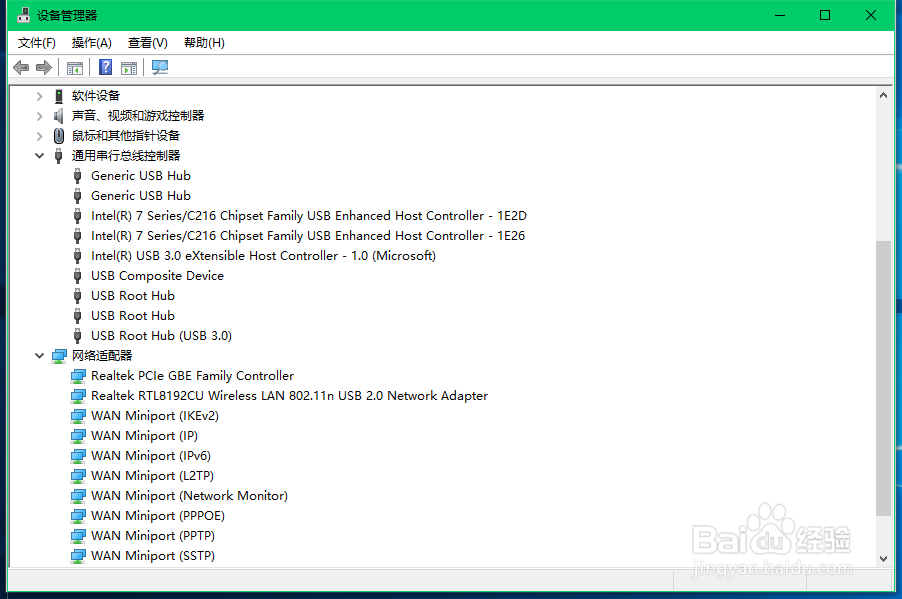Screen dimensions: 902x599
Task: Collapse the 网络适配器 category
Action: tap(39, 356)
